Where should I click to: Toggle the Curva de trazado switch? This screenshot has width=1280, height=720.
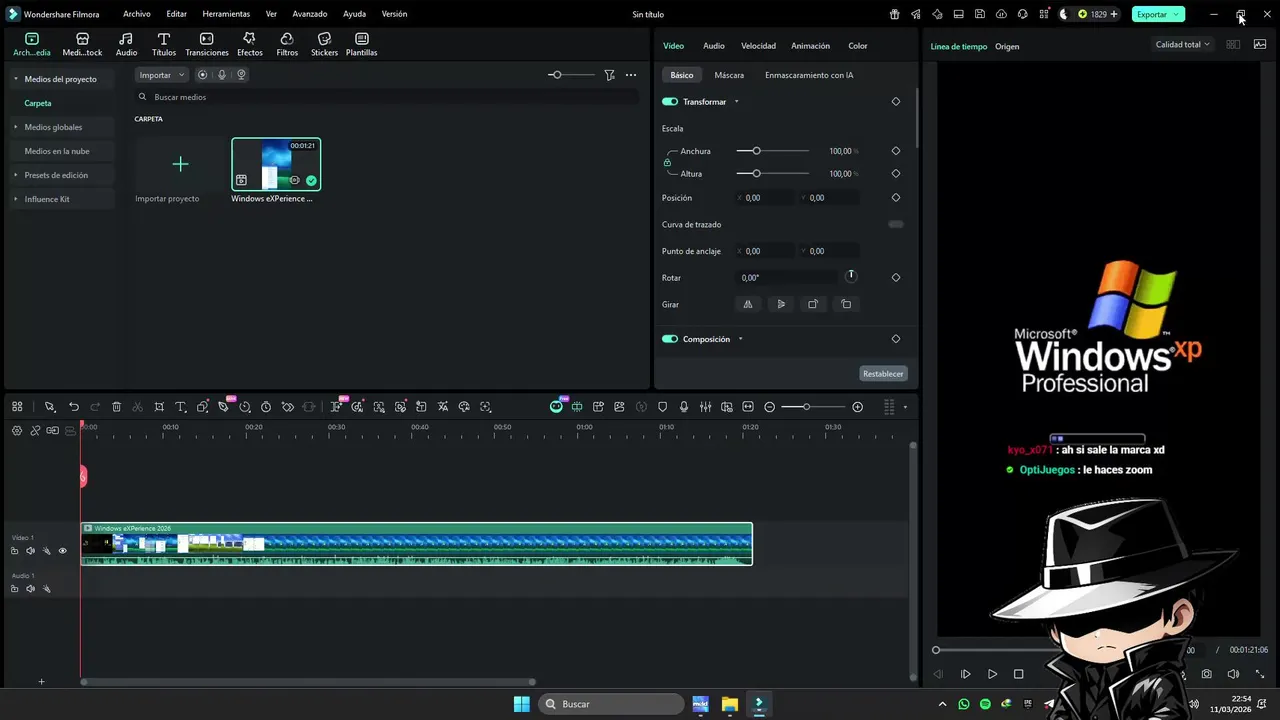click(896, 224)
